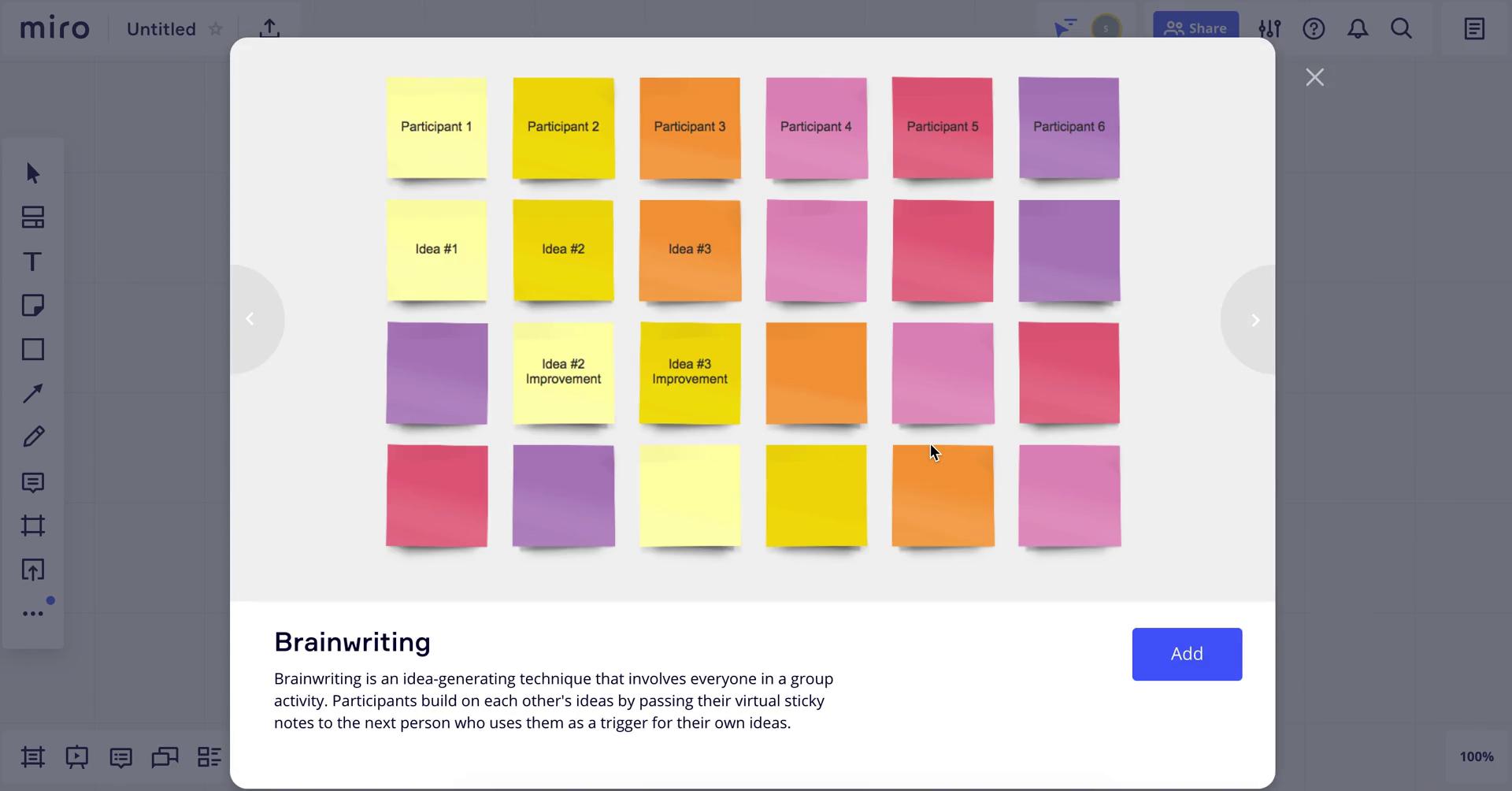Select the Comment tool in left toolbar
The height and width of the screenshot is (791, 1512).
[32, 482]
